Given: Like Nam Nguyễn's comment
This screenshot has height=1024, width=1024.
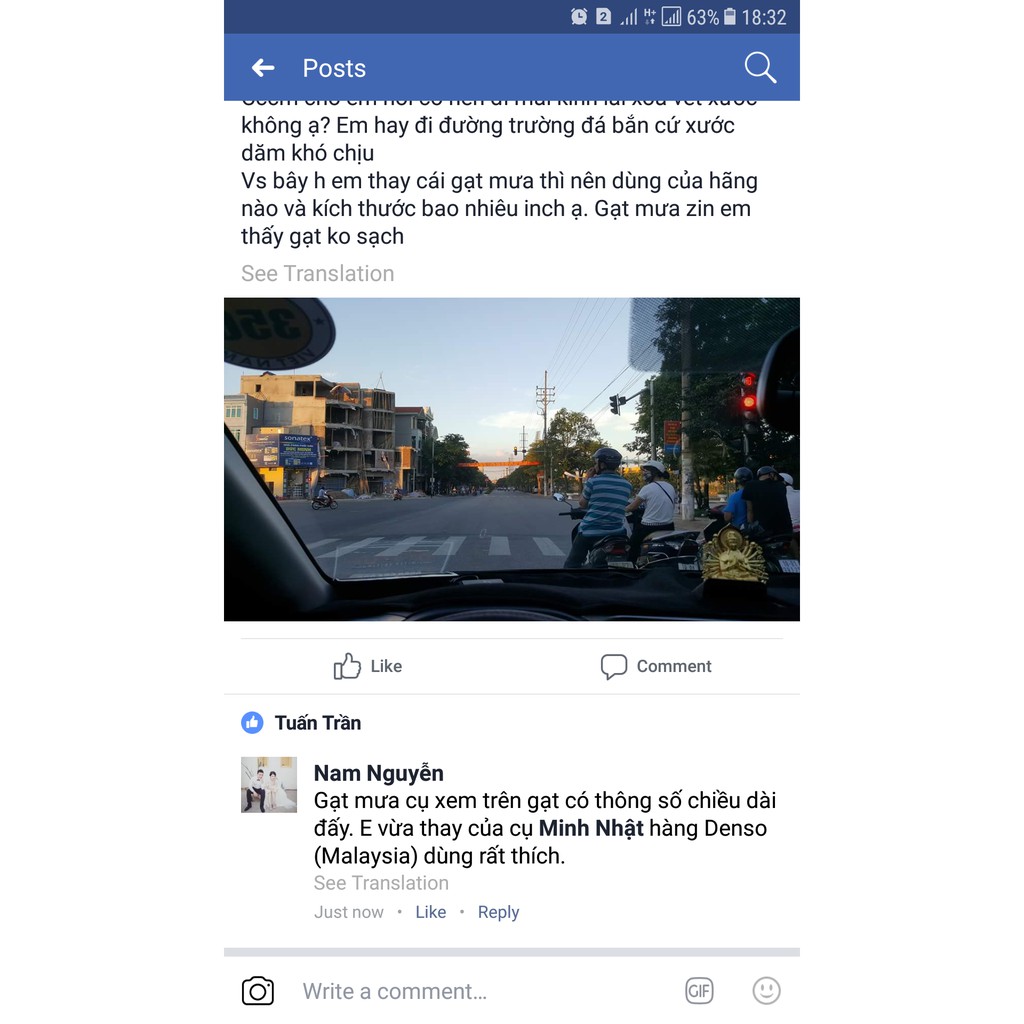Looking at the screenshot, I should pyautogui.click(x=430, y=912).
